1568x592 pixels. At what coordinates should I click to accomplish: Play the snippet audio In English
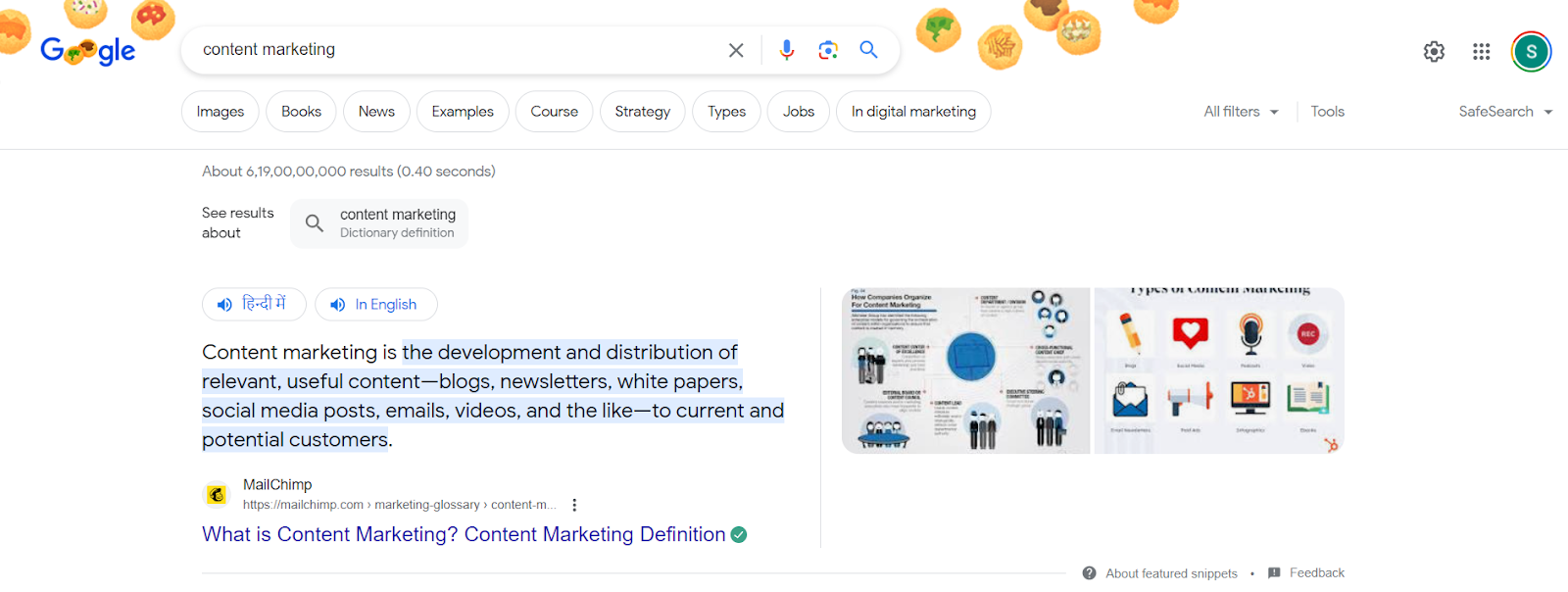tap(375, 305)
